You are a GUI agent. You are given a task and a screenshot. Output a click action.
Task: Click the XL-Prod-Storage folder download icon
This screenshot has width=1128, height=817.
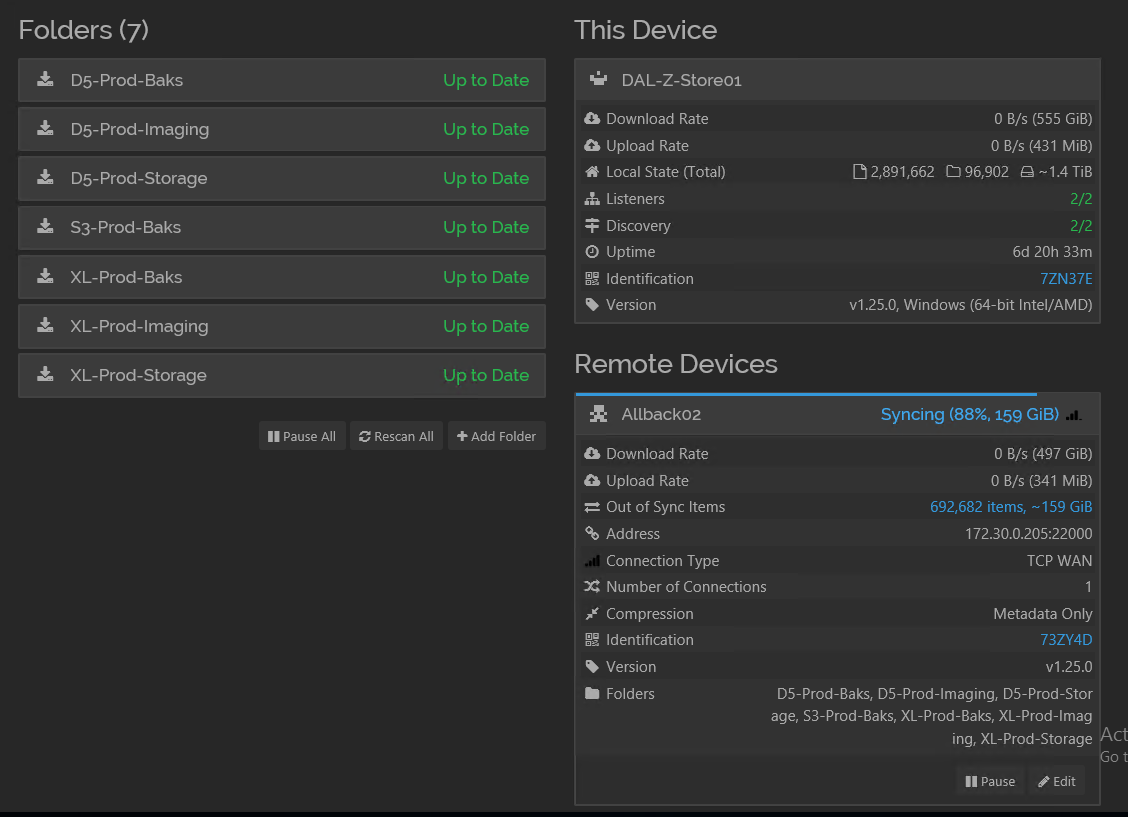pos(45,374)
